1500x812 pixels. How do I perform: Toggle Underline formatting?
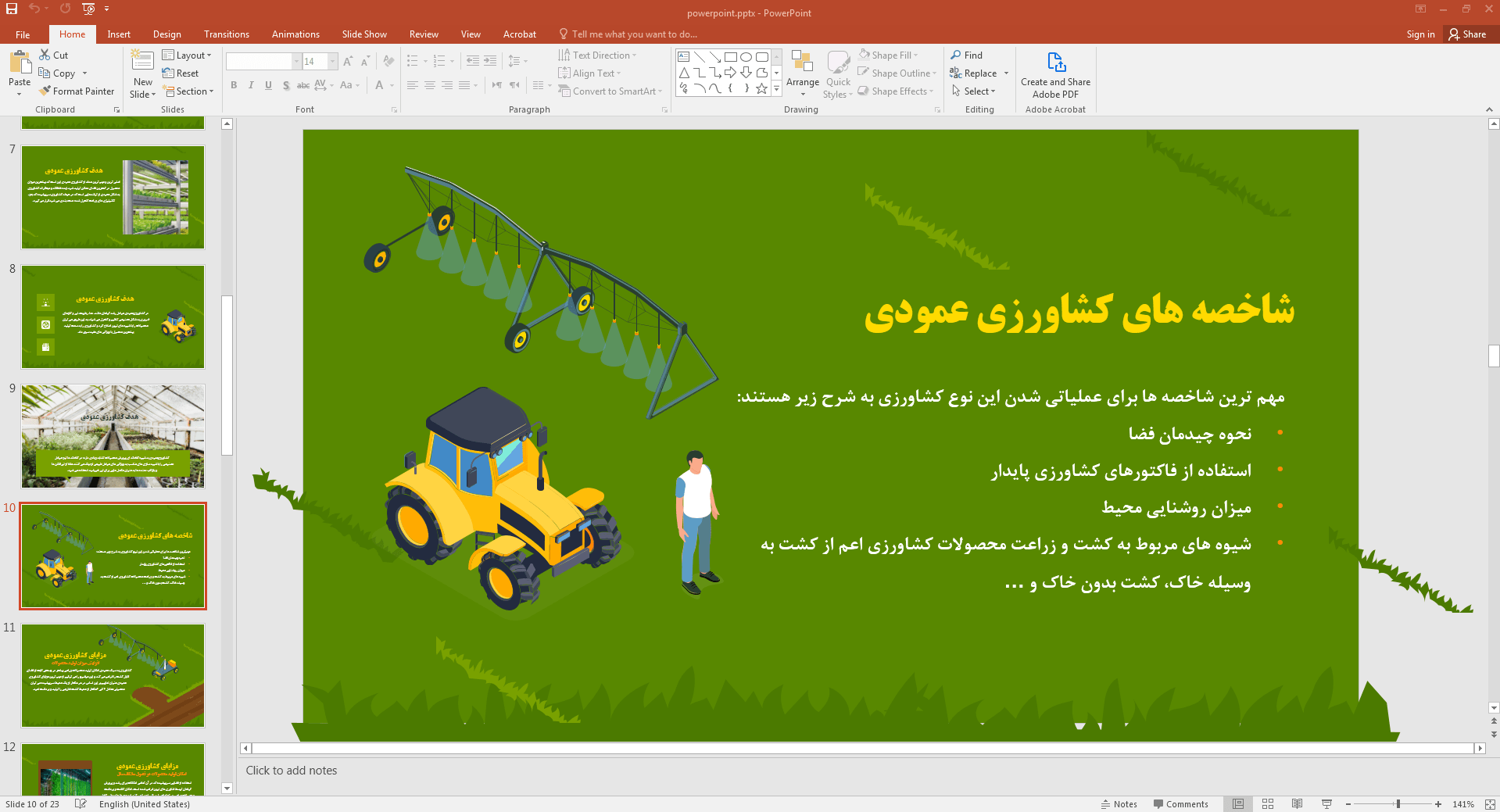pyautogui.click(x=268, y=85)
